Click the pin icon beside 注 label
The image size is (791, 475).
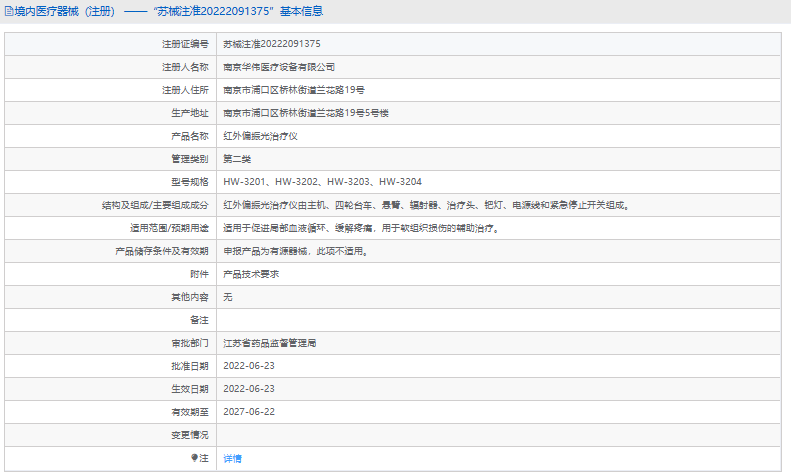tap(194, 457)
